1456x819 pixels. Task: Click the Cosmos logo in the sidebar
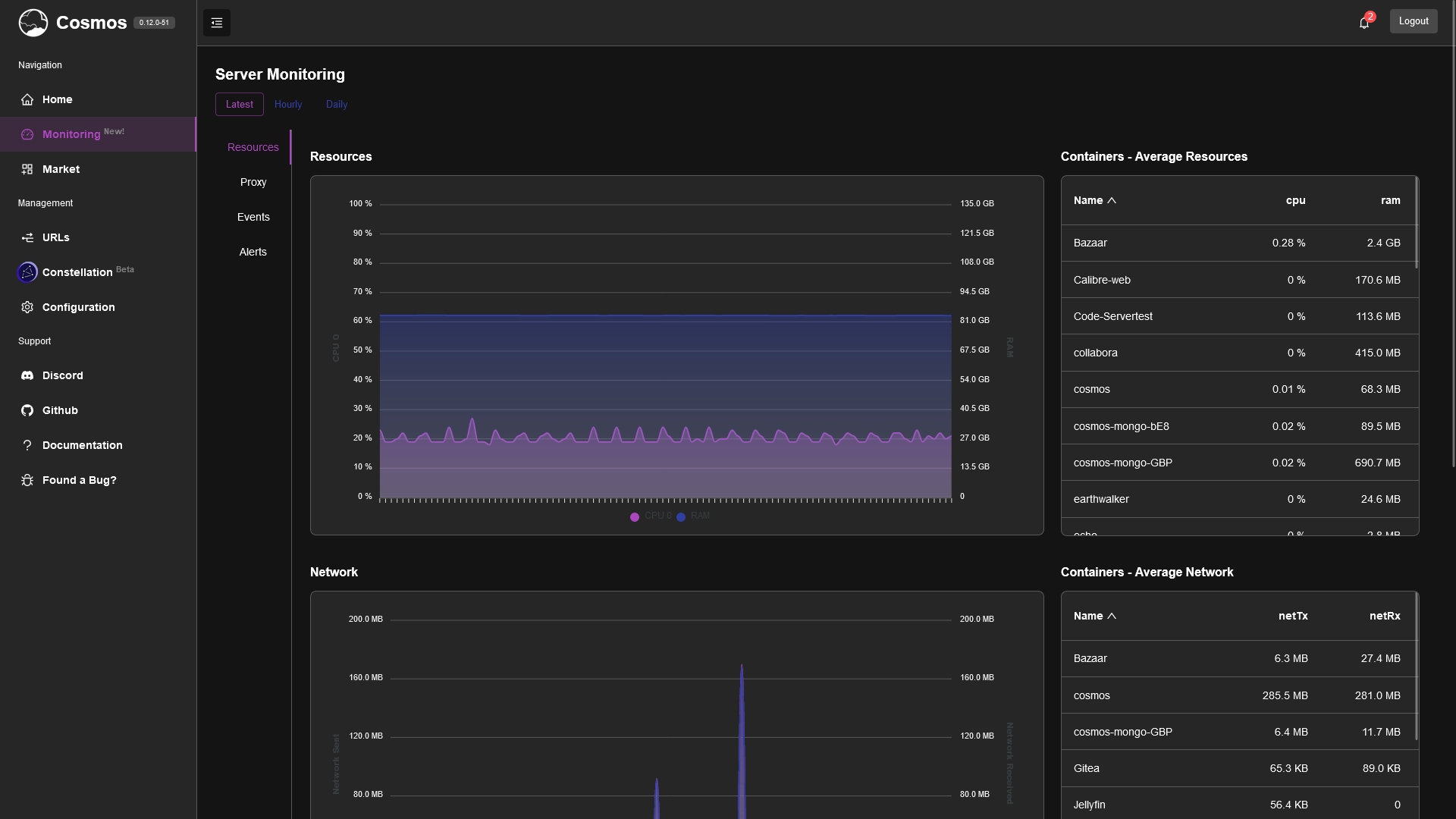[33, 23]
